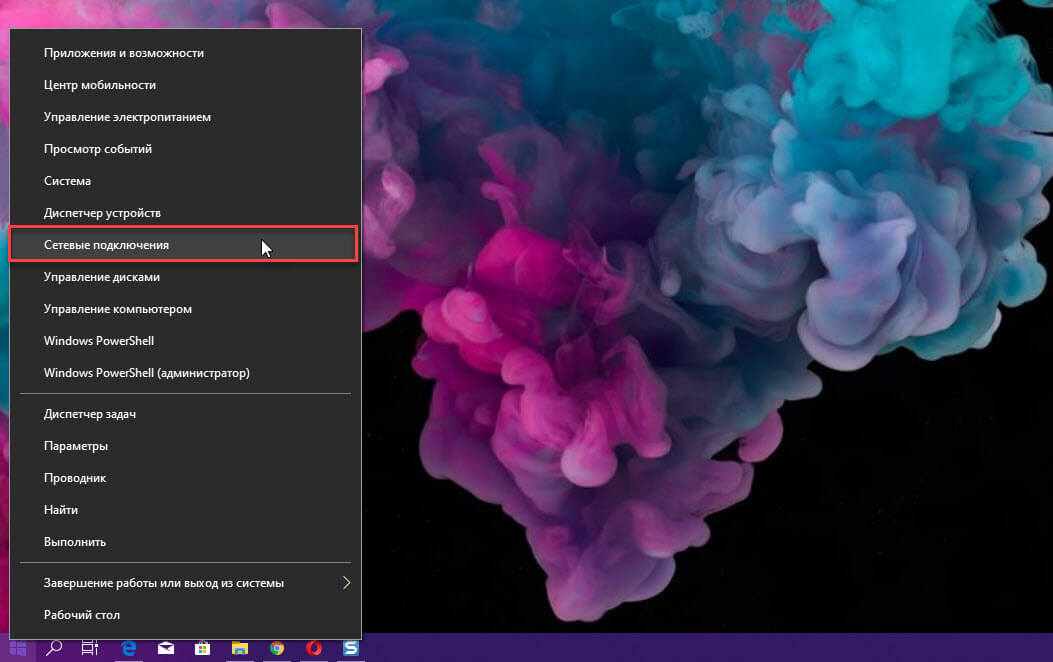Open Microsoft Store taskbar icon
The height and width of the screenshot is (662, 1053).
202,648
